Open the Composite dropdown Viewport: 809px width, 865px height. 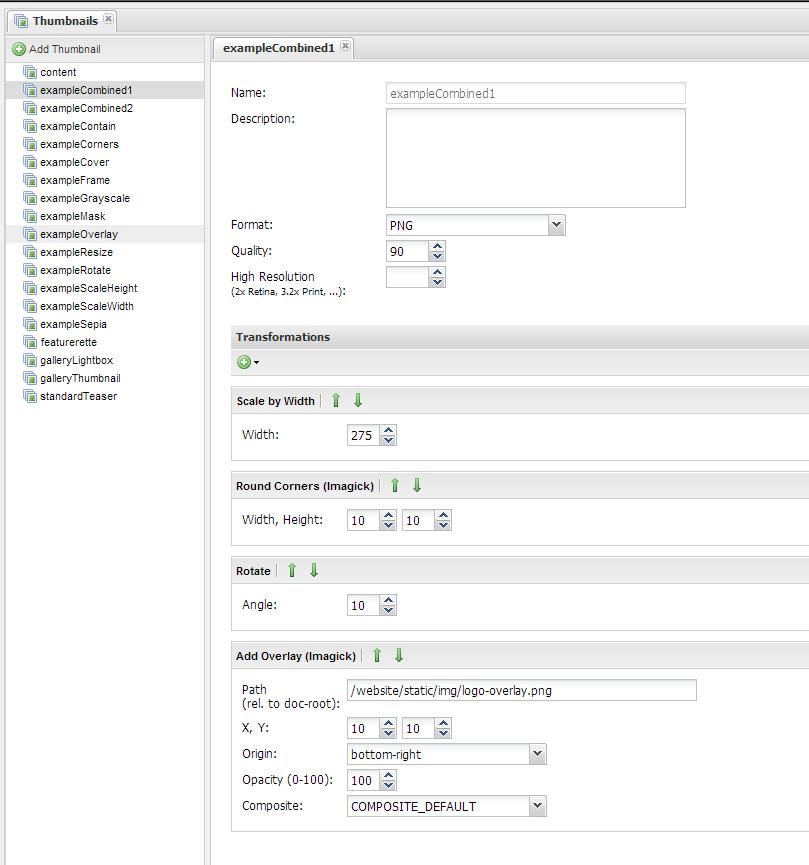click(537, 807)
